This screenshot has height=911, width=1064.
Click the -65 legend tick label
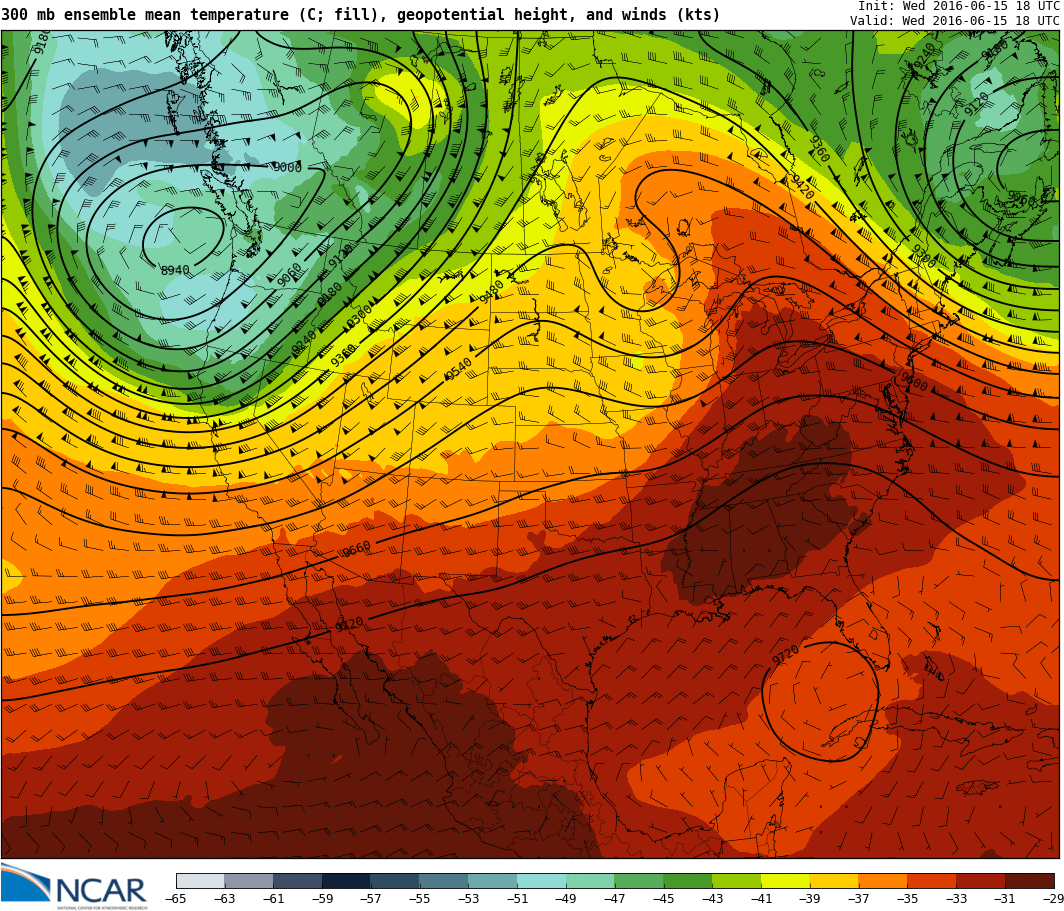(x=176, y=899)
